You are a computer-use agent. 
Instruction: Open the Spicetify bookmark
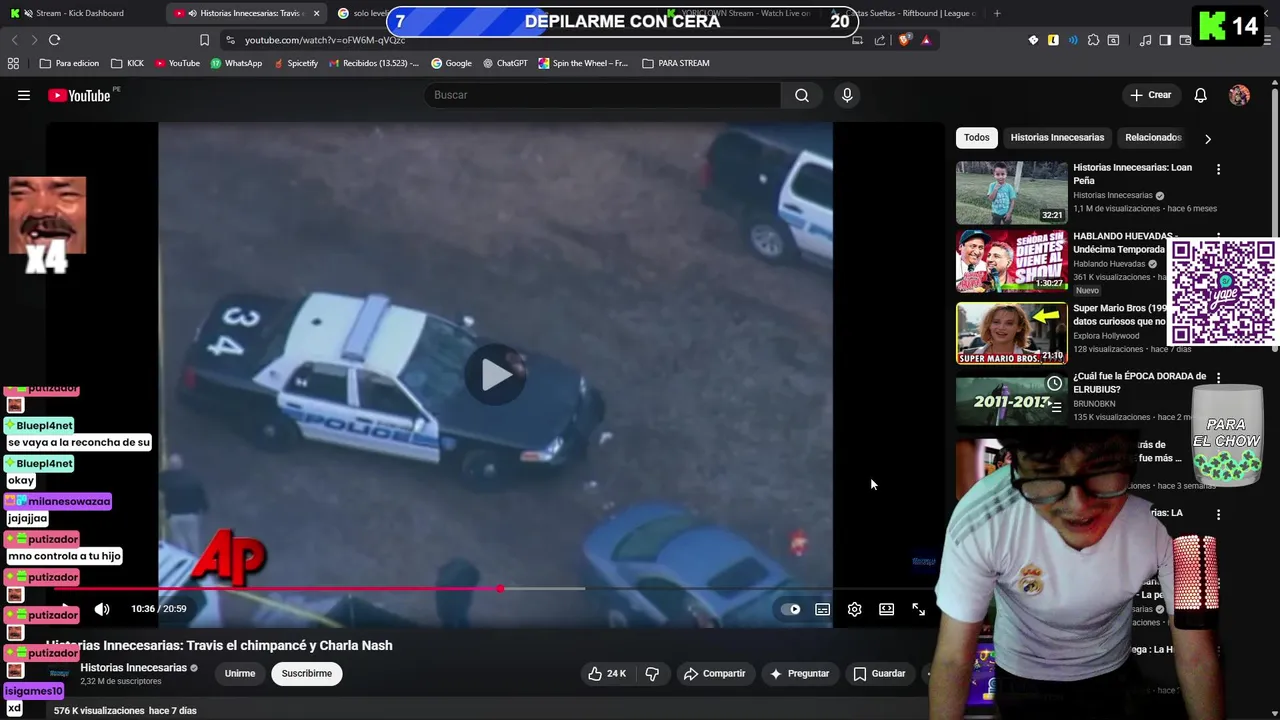point(295,63)
